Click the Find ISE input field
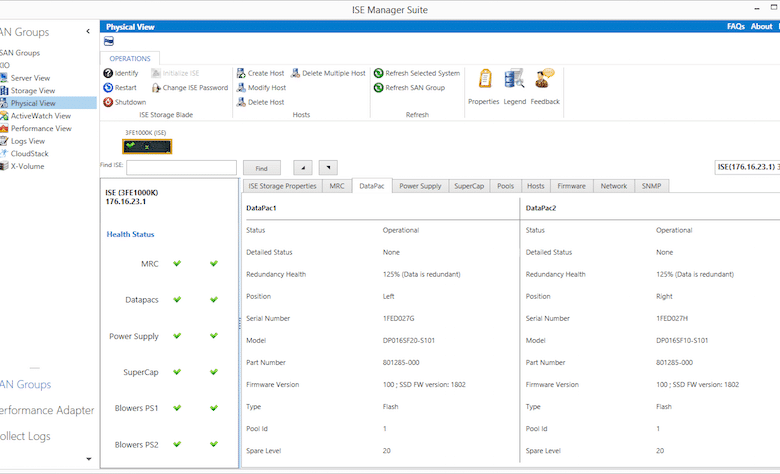The height and width of the screenshot is (474, 780). (x=182, y=168)
